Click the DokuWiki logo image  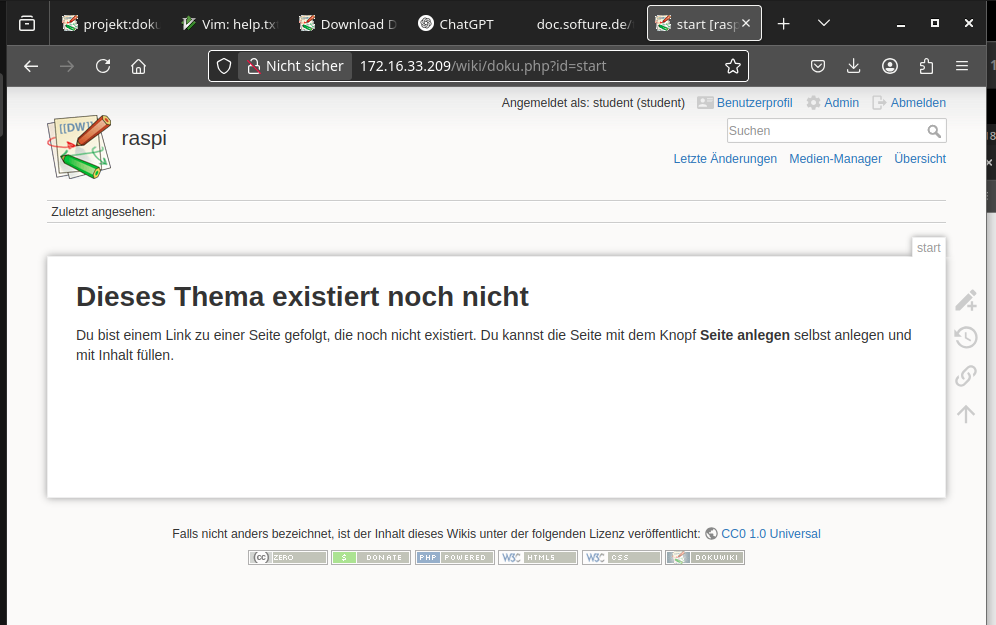pos(79,146)
